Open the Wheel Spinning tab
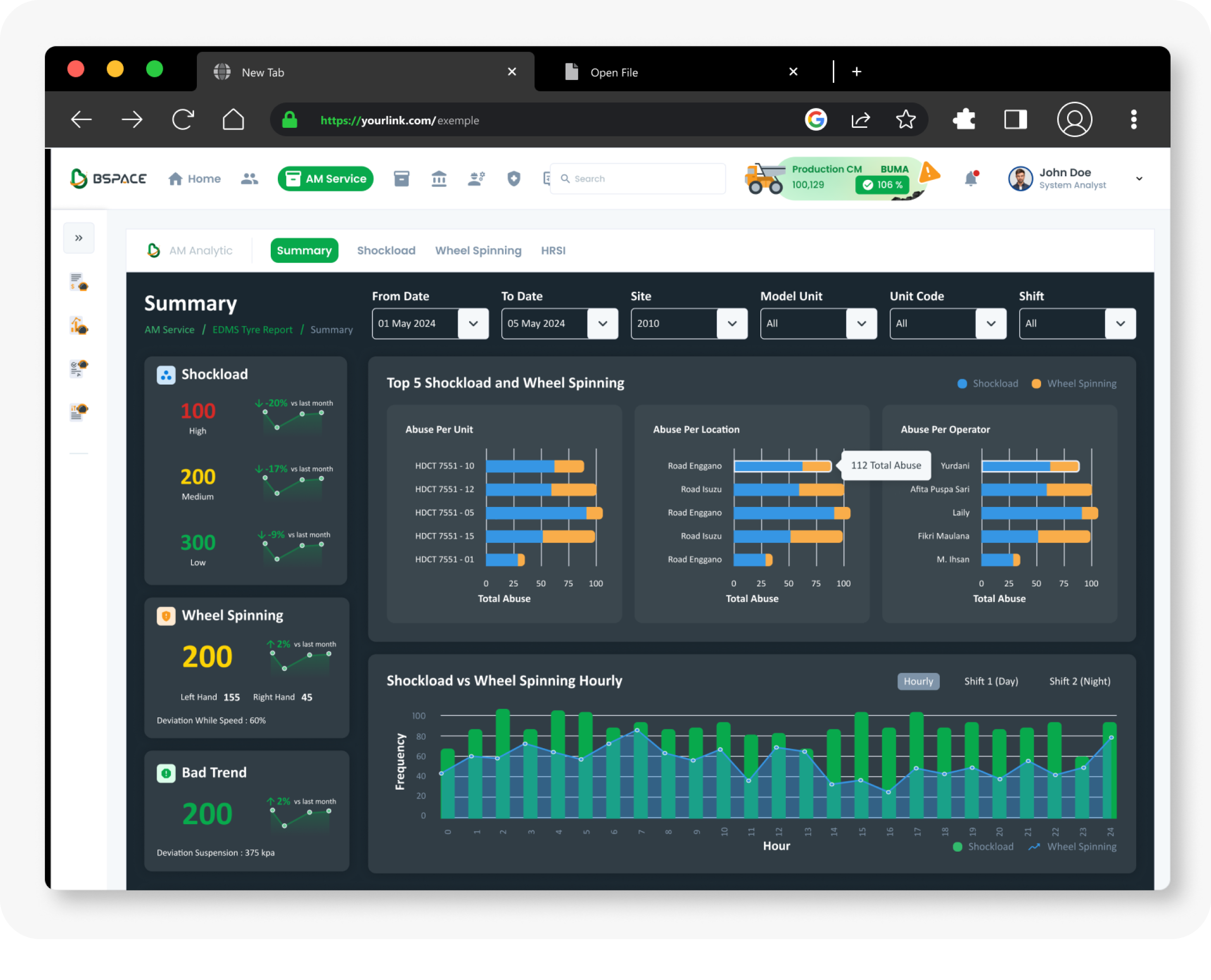The height and width of the screenshot is (980, 1211). click(x=478, y=251)
